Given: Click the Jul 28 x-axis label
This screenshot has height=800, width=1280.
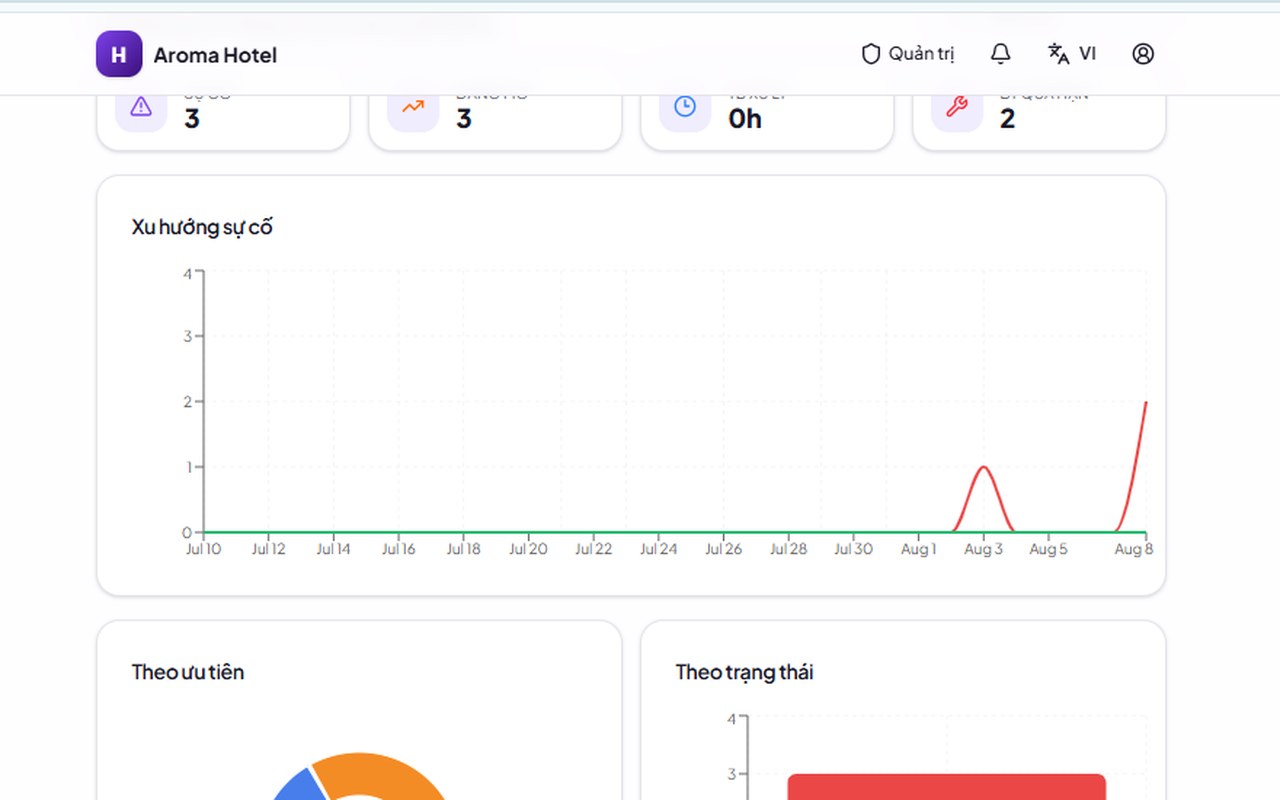Looking at the screenshot, I should click(x=789, y=549).
